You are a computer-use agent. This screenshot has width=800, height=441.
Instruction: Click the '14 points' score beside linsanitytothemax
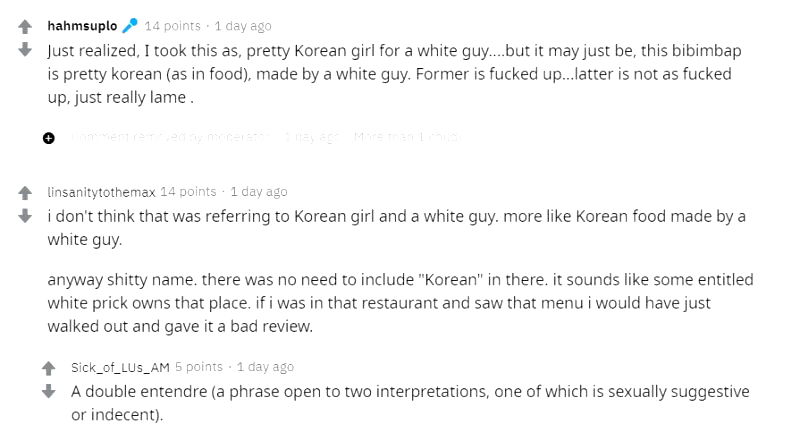[188, 192]
